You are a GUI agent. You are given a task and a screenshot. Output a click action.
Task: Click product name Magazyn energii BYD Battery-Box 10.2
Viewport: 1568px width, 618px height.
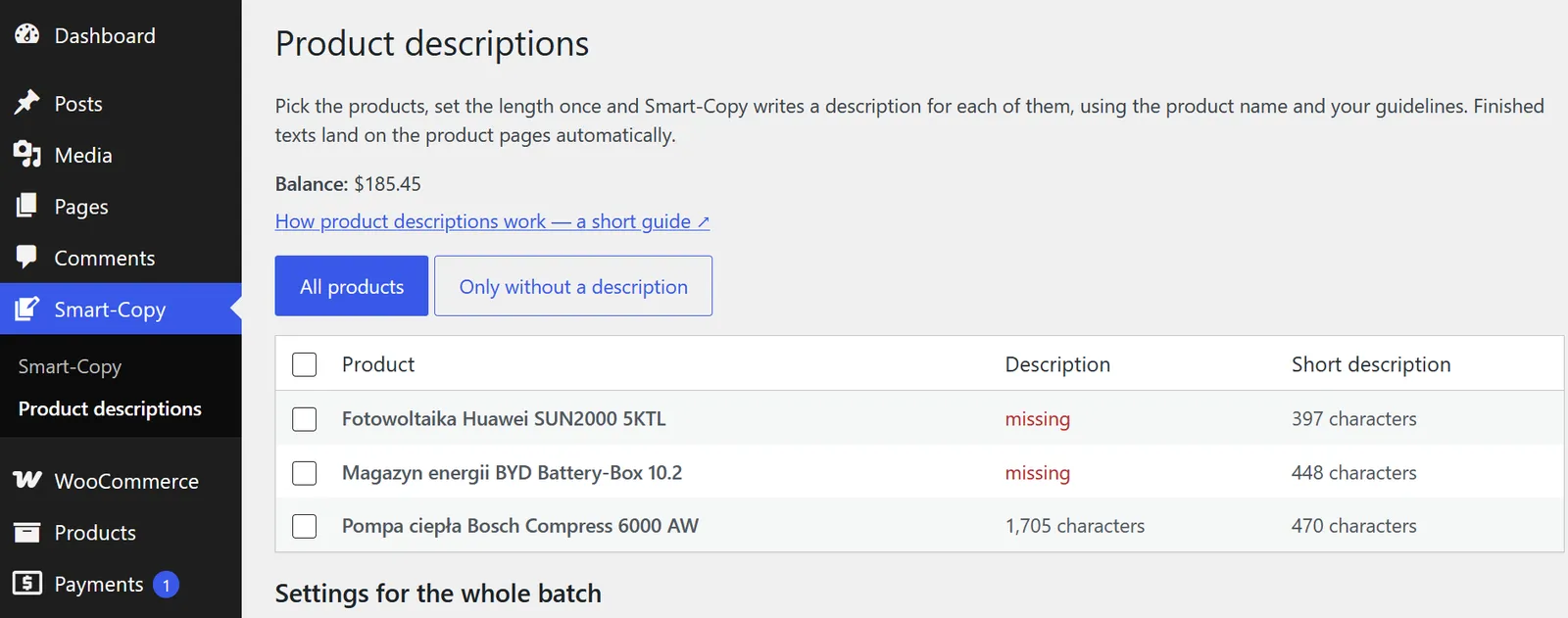pos(512,473)
